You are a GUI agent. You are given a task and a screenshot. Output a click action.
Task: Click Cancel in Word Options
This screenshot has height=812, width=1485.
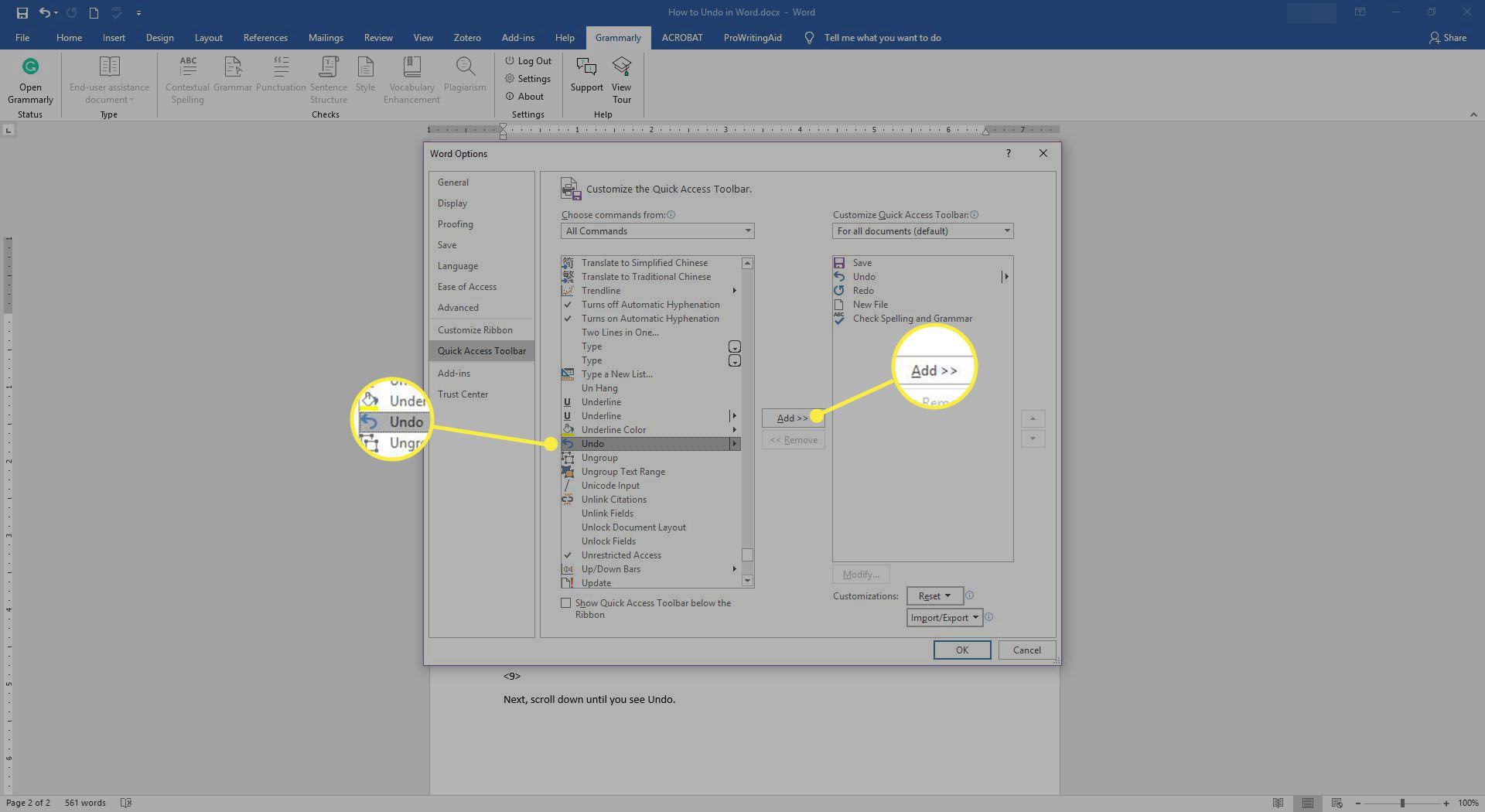point(1026,650)
